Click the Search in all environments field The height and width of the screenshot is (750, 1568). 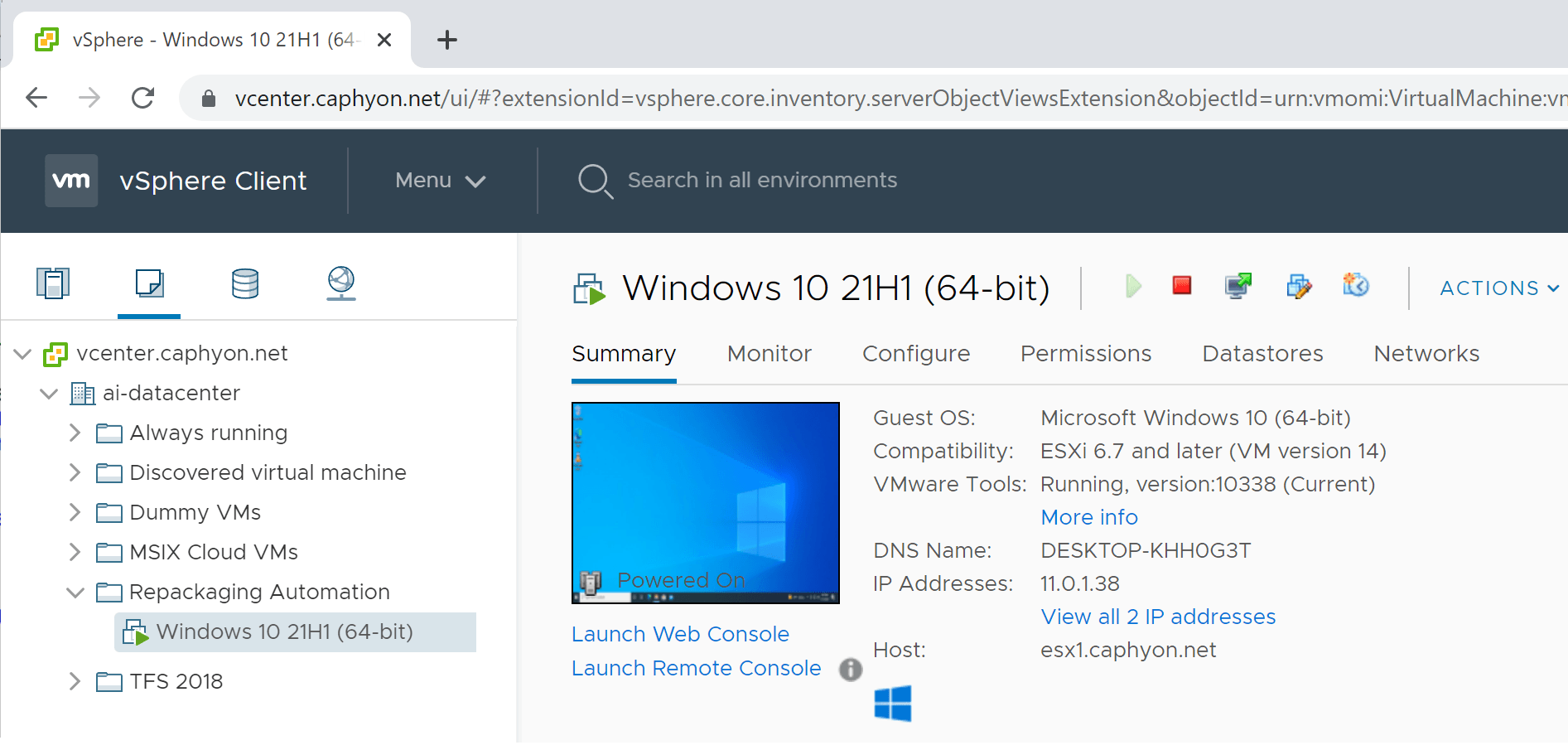point(762,180)
